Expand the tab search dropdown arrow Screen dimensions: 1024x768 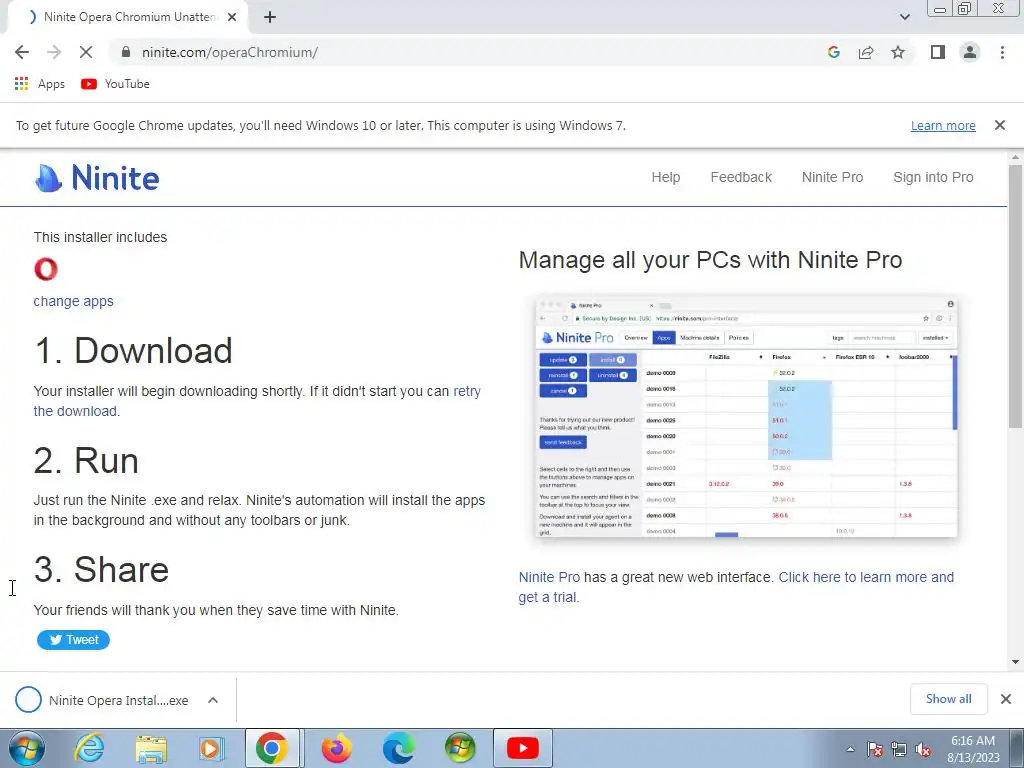click(904, 18)
